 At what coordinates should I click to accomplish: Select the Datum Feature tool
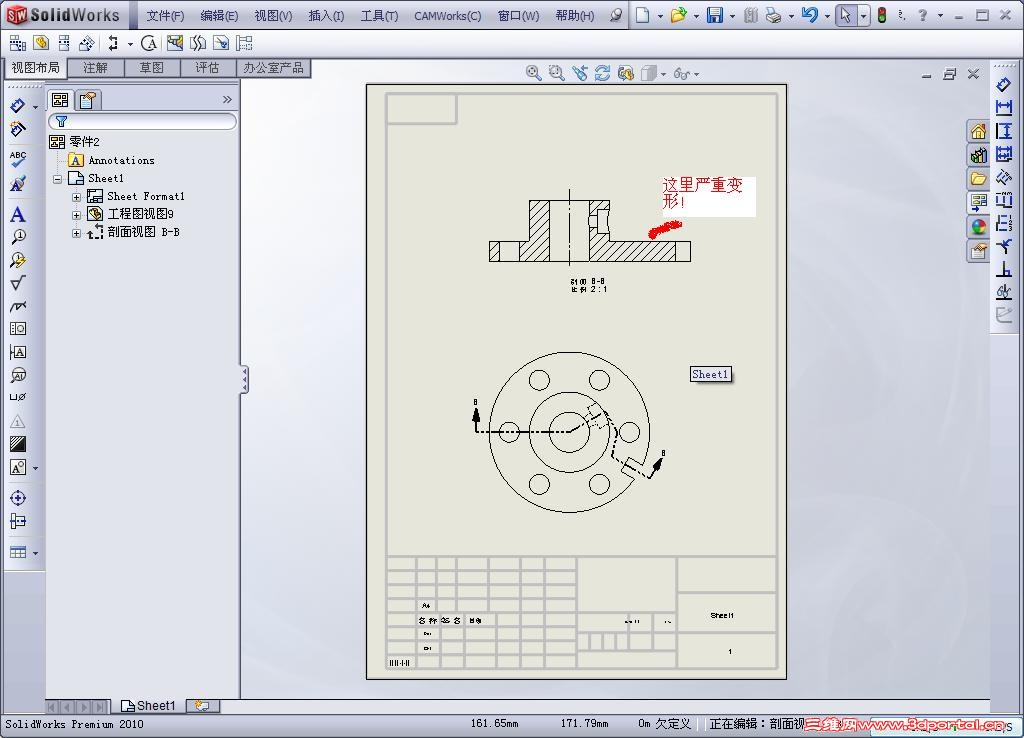point(18,352)
